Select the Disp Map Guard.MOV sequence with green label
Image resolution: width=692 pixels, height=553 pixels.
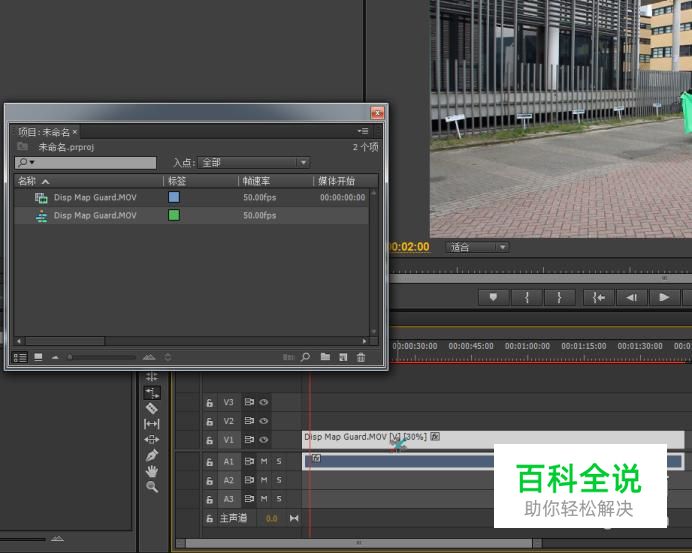coord(95,215)
